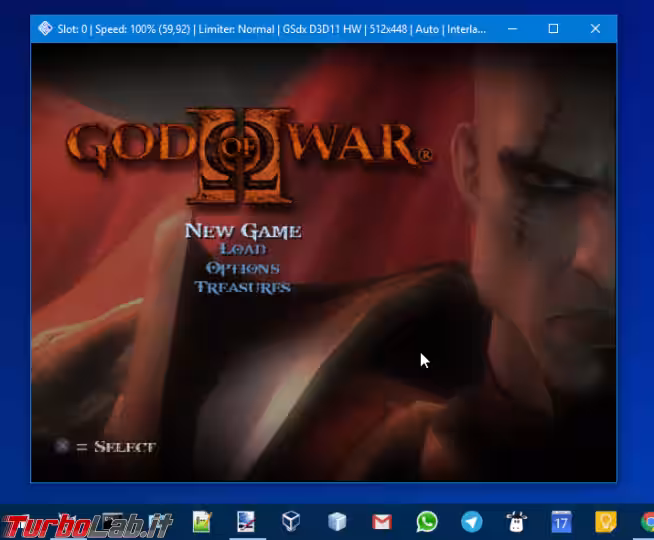Open the Gmail icon on the taskbar
The image size is (654, 540).
pos(382,522)
